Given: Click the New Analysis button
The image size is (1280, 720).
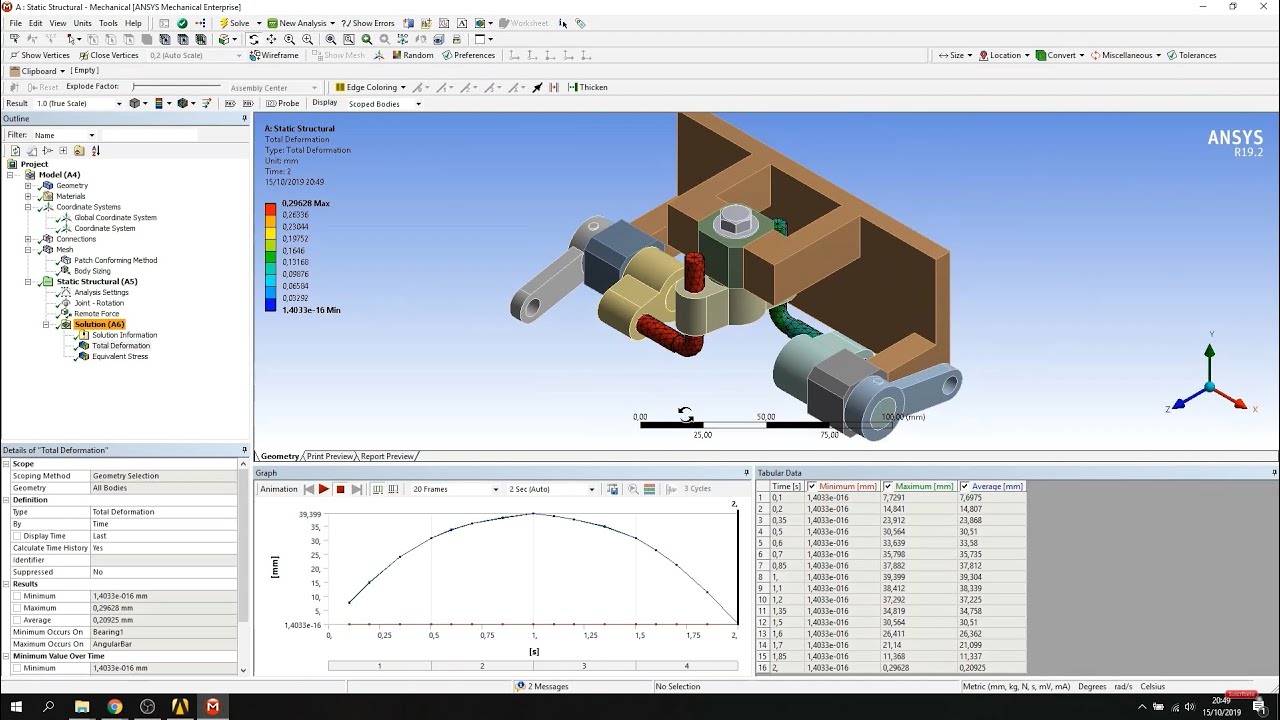Looking at the screenshot, I should 301,23.
